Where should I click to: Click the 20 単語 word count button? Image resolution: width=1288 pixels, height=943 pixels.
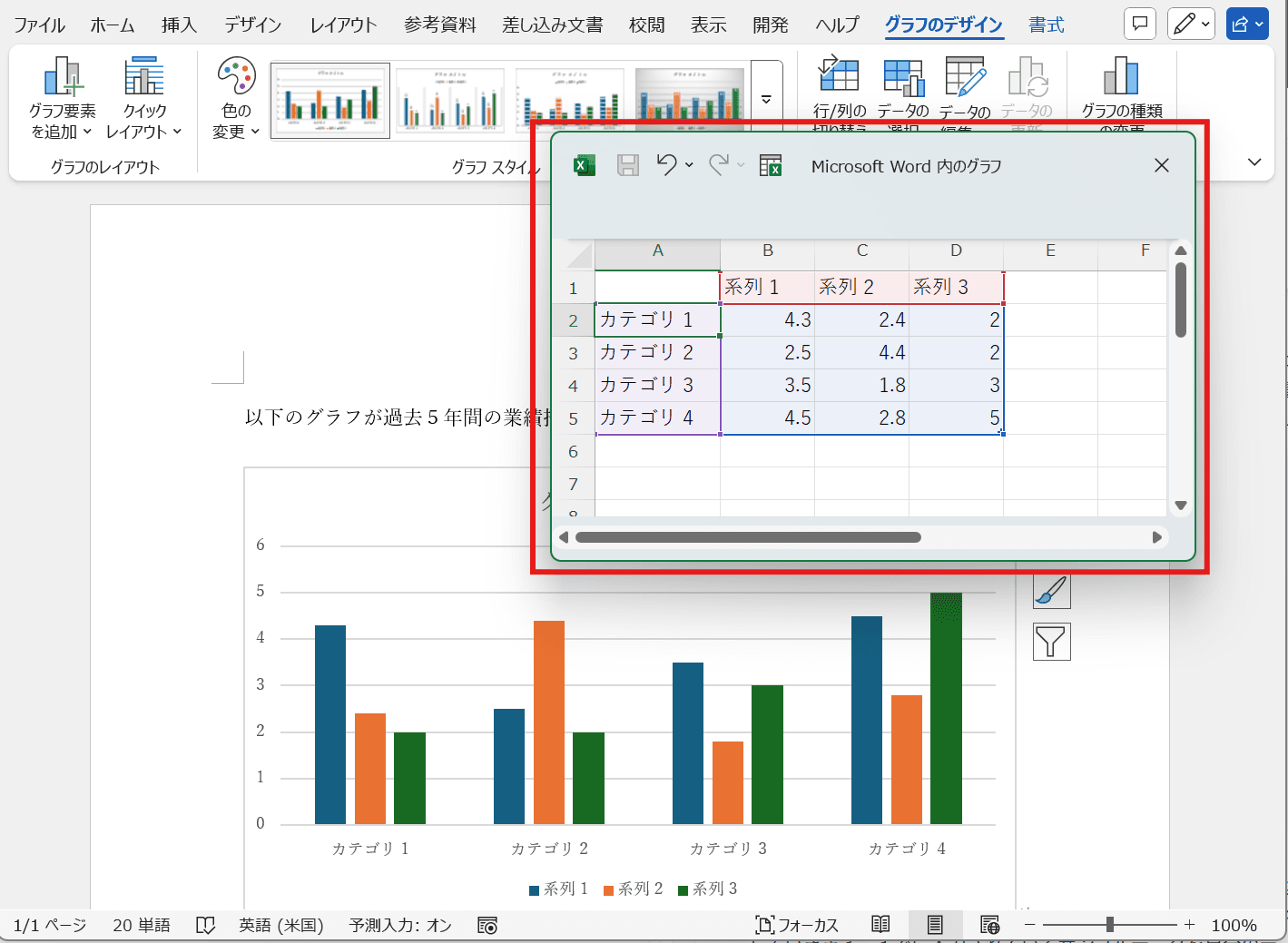[142, 925]
